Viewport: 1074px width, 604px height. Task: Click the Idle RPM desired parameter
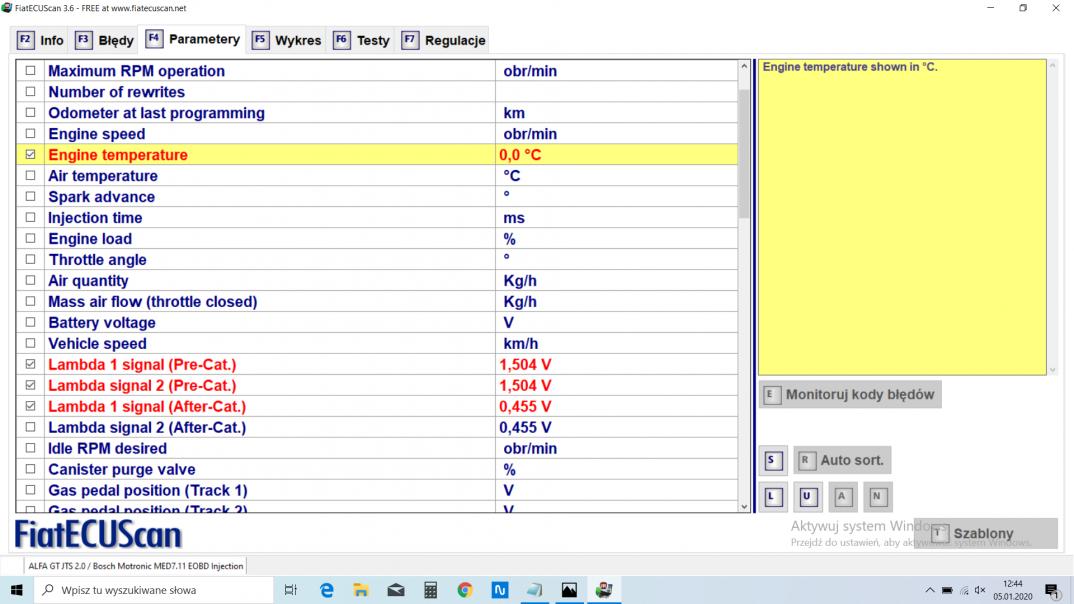tap(107, 449)
